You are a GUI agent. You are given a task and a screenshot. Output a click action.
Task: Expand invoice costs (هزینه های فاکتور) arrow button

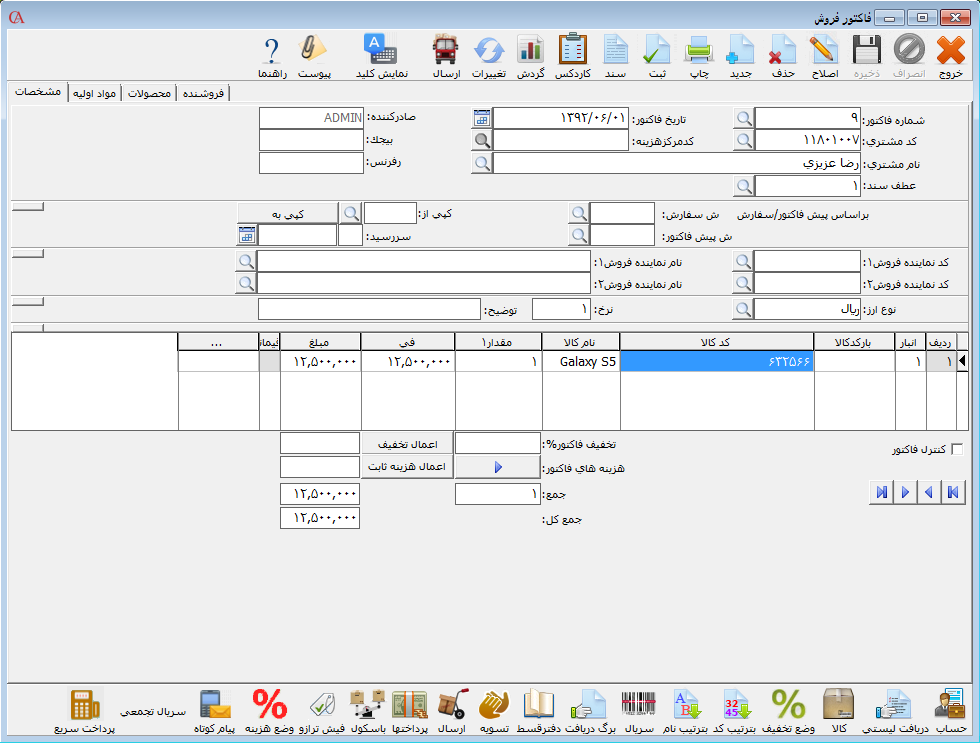(x=498, y=468)
